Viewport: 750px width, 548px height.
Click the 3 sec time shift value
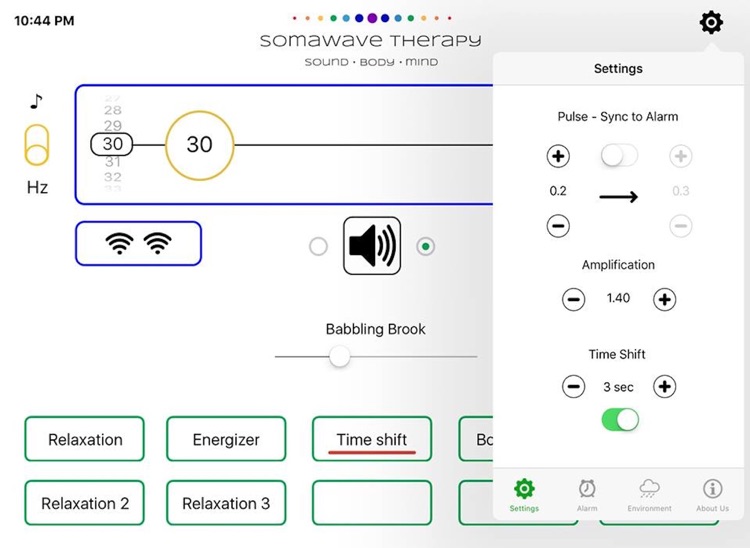coord(618,387)
